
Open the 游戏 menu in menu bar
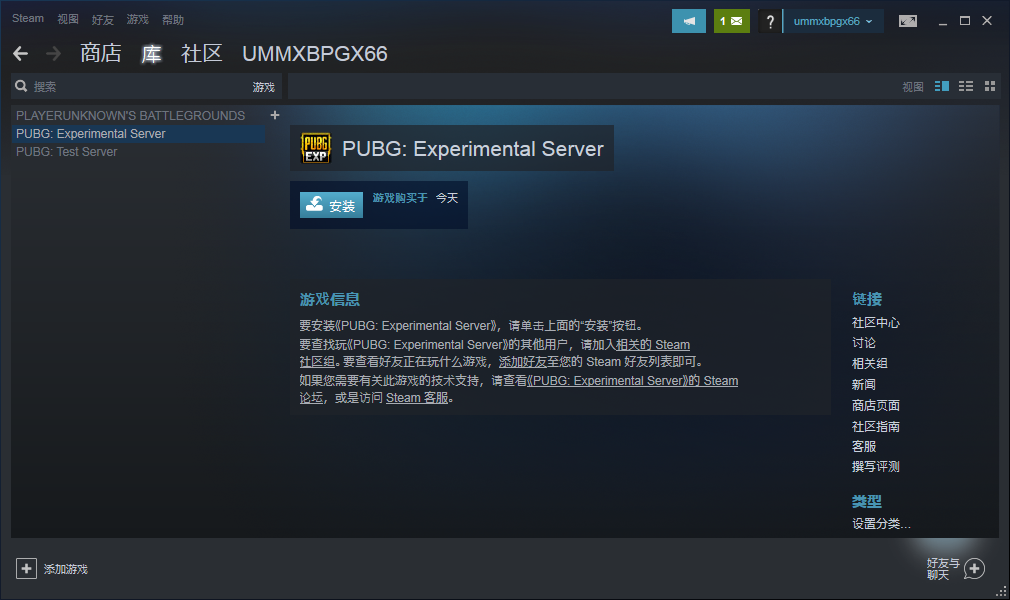[137, 20]
